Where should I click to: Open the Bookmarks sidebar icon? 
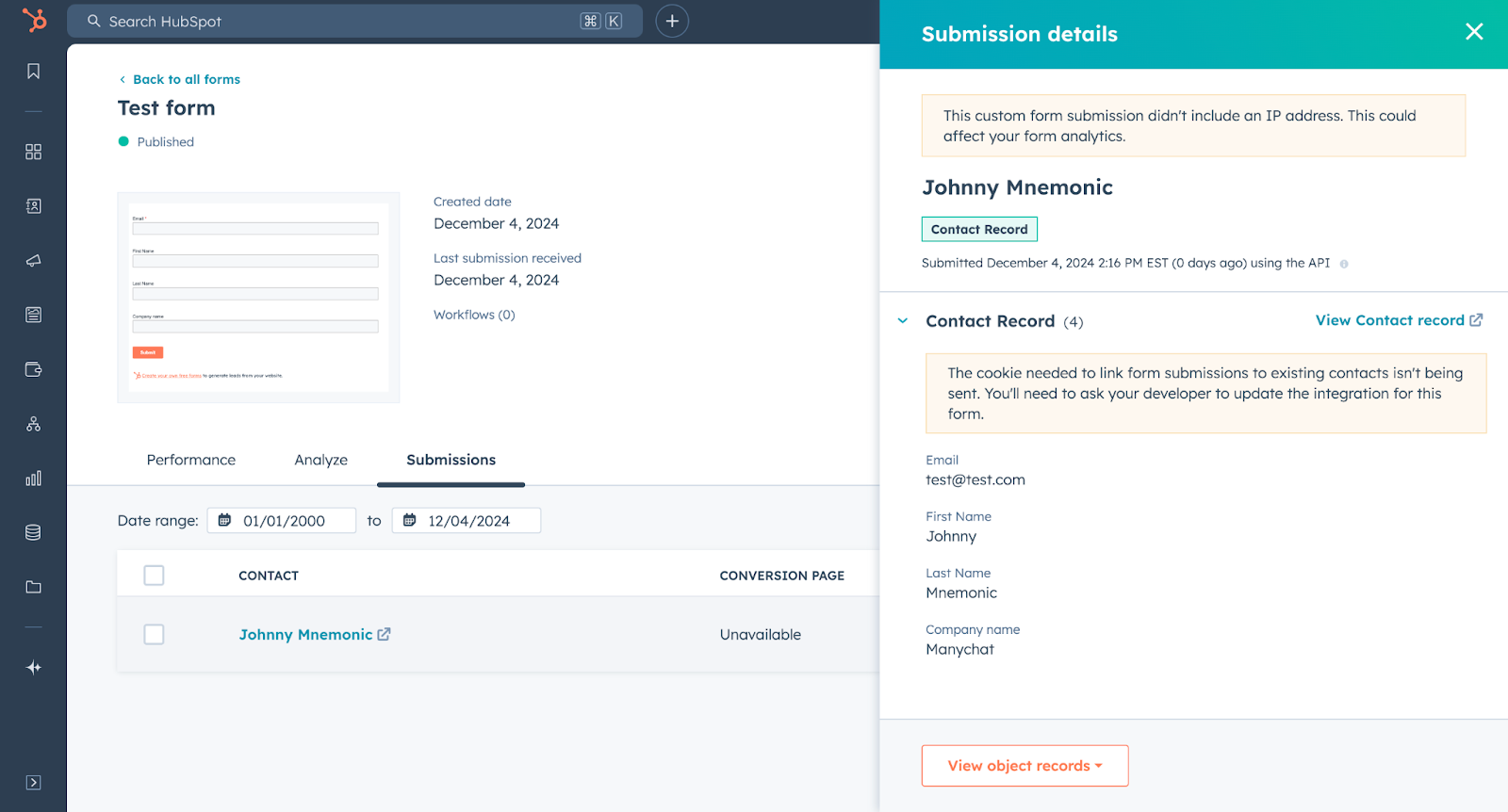point(34,72)
